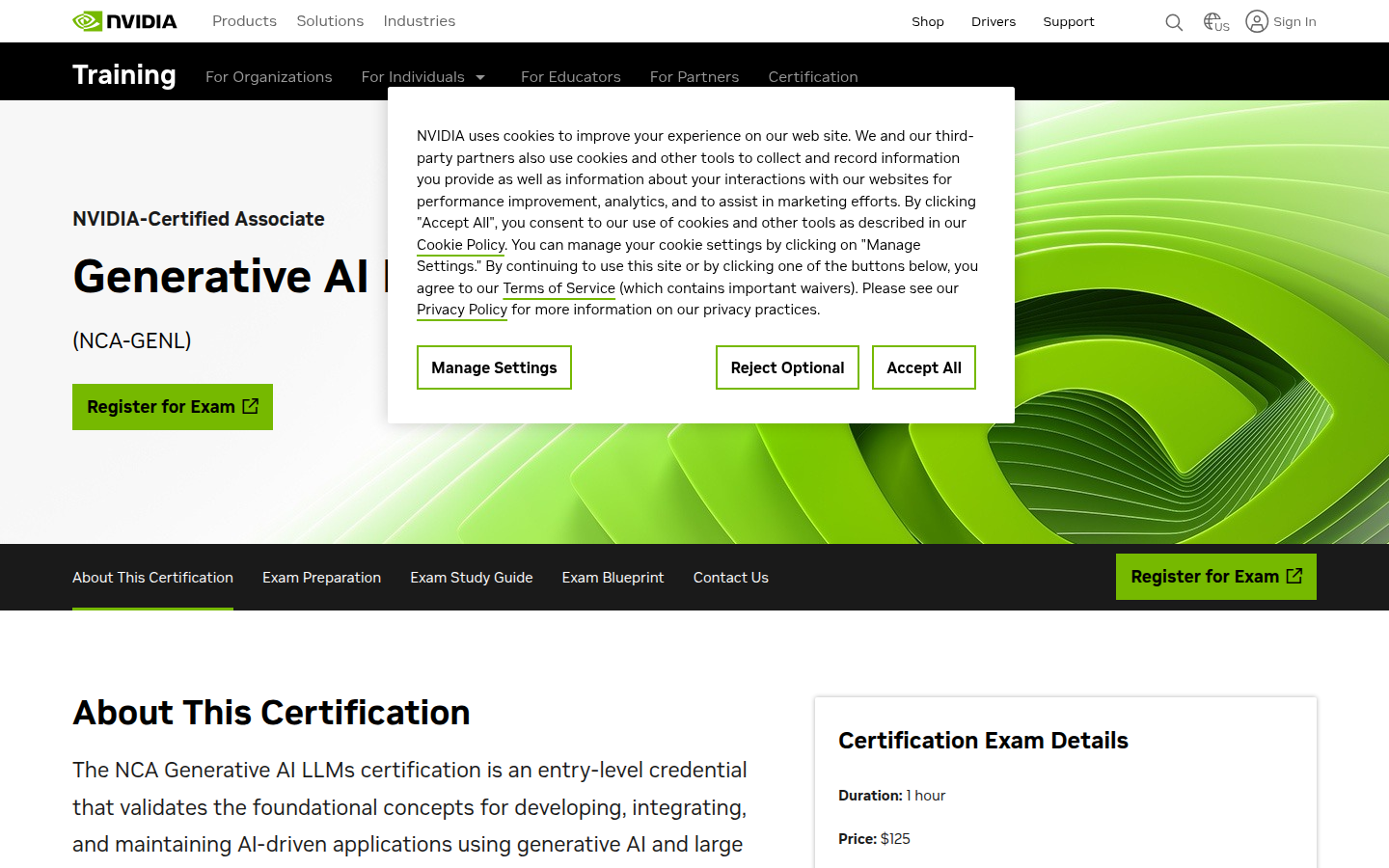
Task: Click the Sign In text
Action: click(x=1294, y=21)
